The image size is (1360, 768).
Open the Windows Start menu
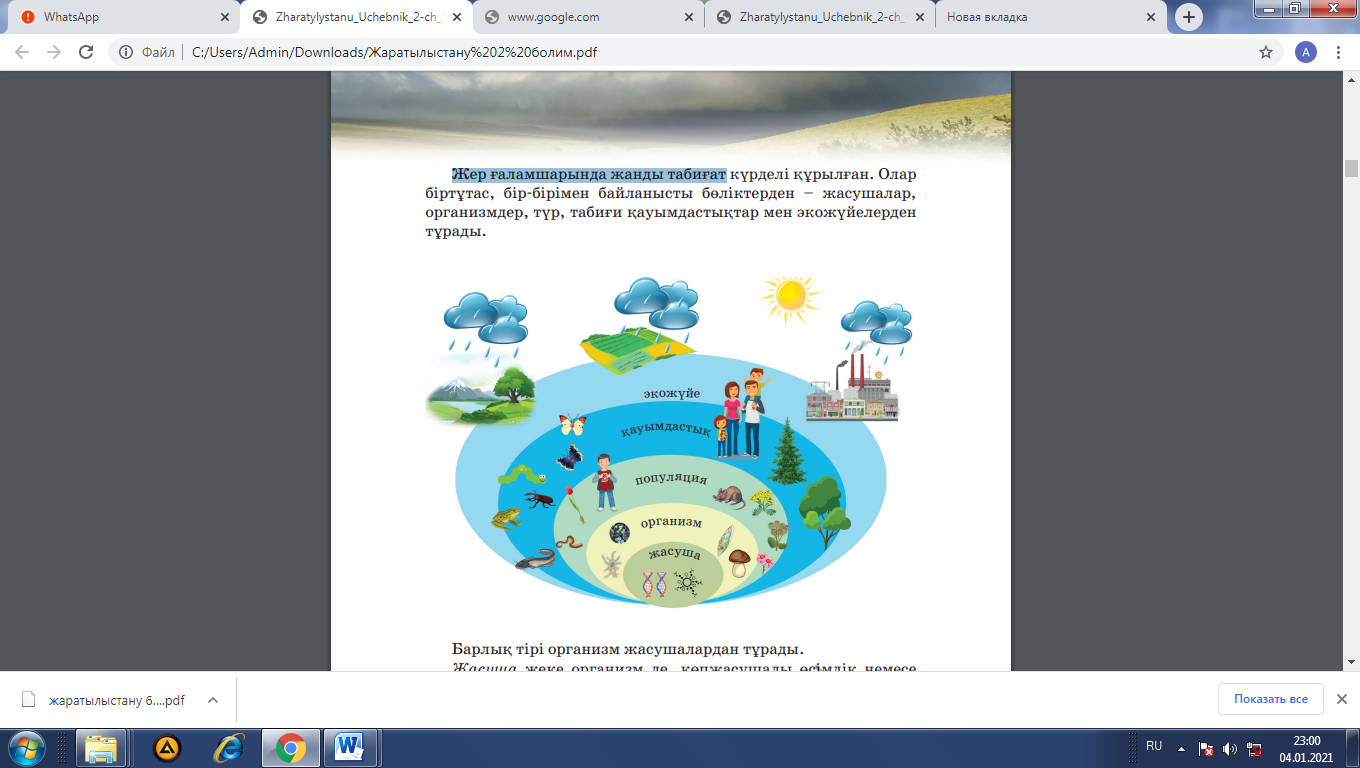point(27,747)
